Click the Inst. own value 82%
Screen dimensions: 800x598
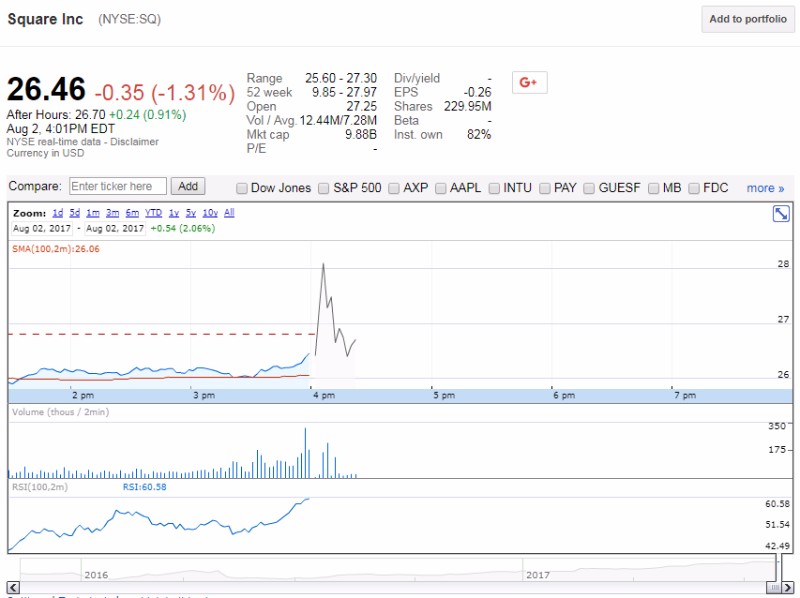[479, 135]
